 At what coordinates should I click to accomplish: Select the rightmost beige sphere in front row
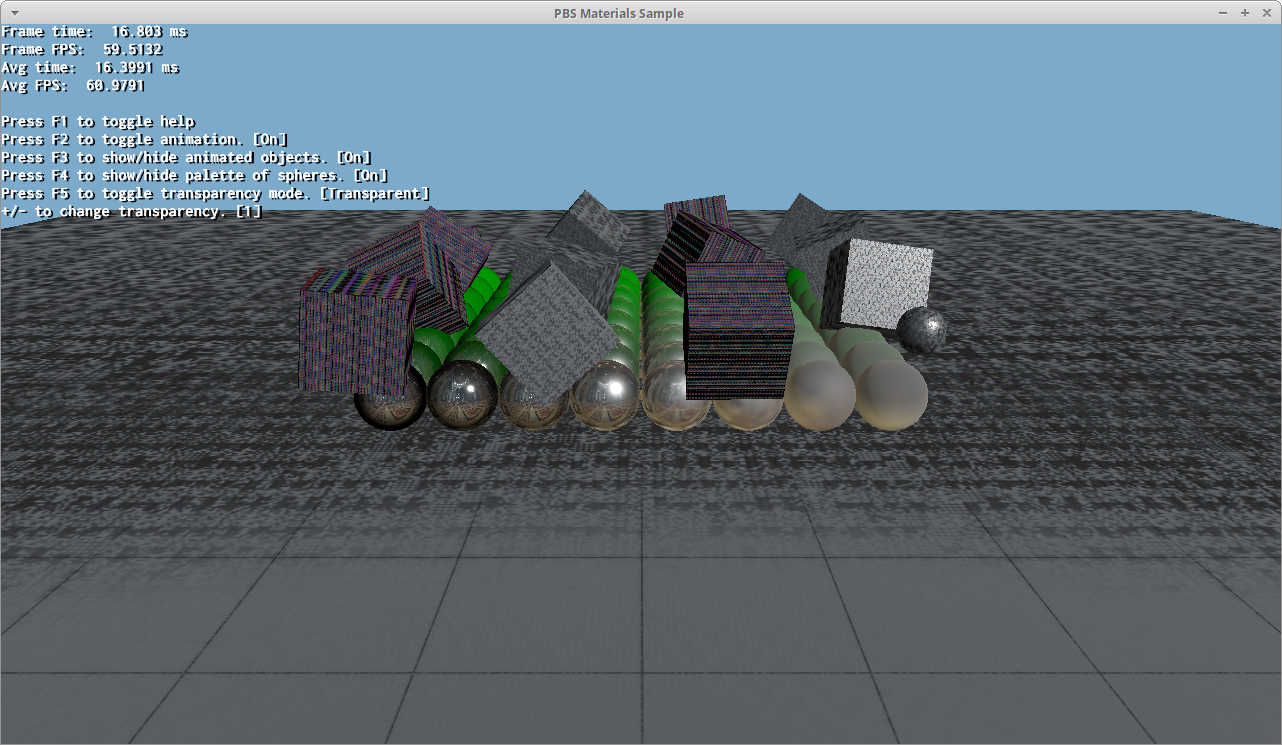[891, 395]
